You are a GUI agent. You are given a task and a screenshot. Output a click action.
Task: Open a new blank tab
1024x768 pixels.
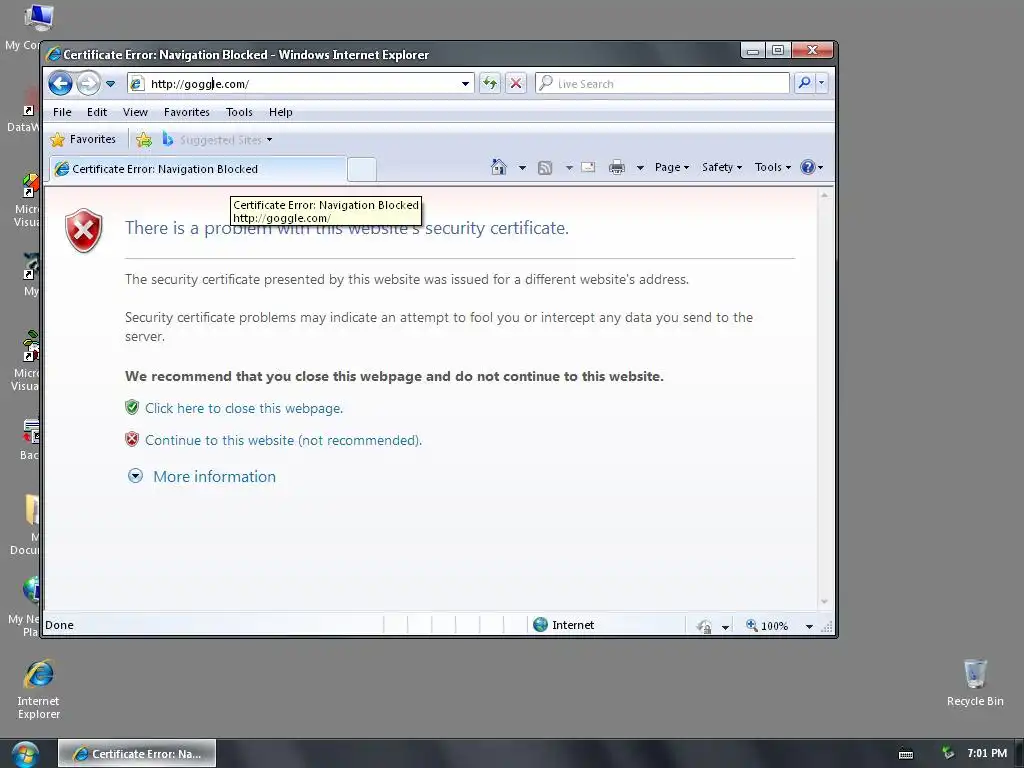point(361,169)
